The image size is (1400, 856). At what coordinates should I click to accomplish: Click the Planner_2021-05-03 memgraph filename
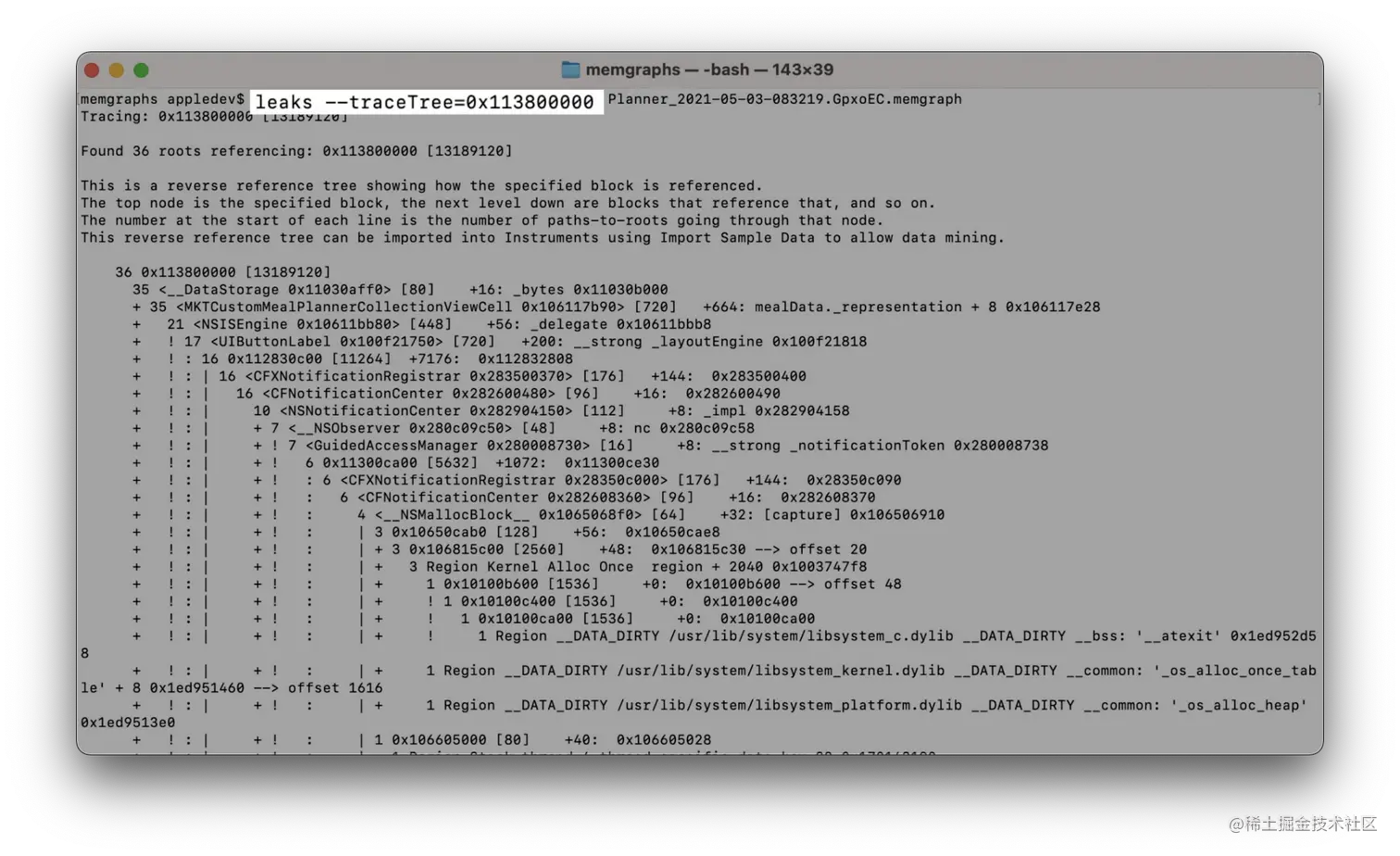[784, 99]
